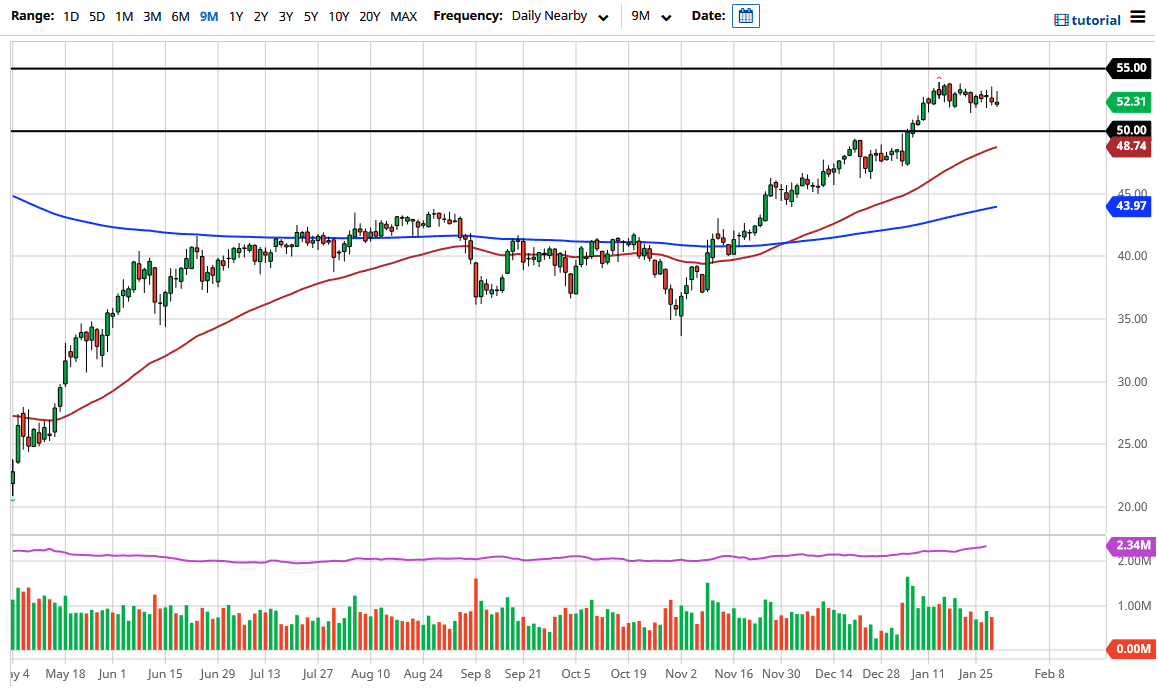Viewport: 1158px width, 695px height.
Task: Open the date picker calendar icon
Action: pos(745,16)
